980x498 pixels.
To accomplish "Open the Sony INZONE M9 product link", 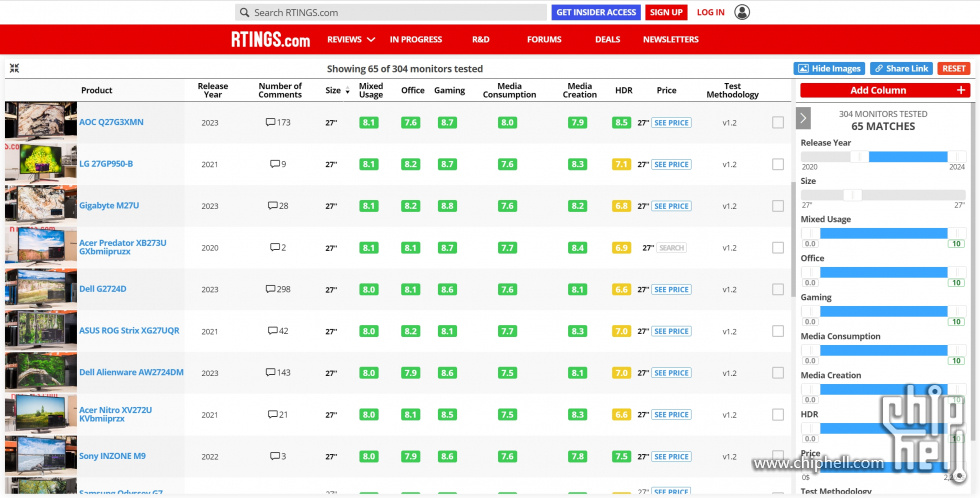I will point(112,456).
